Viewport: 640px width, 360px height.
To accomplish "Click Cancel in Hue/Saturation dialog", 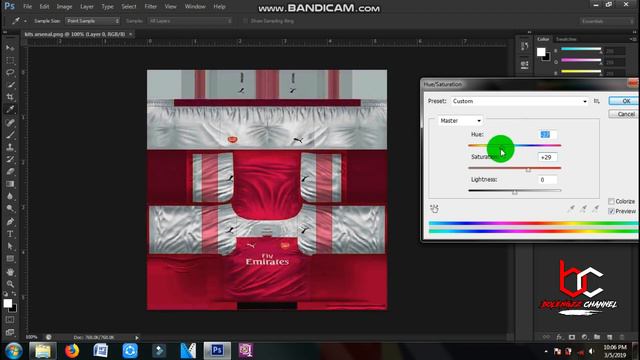I will (624, 114).
